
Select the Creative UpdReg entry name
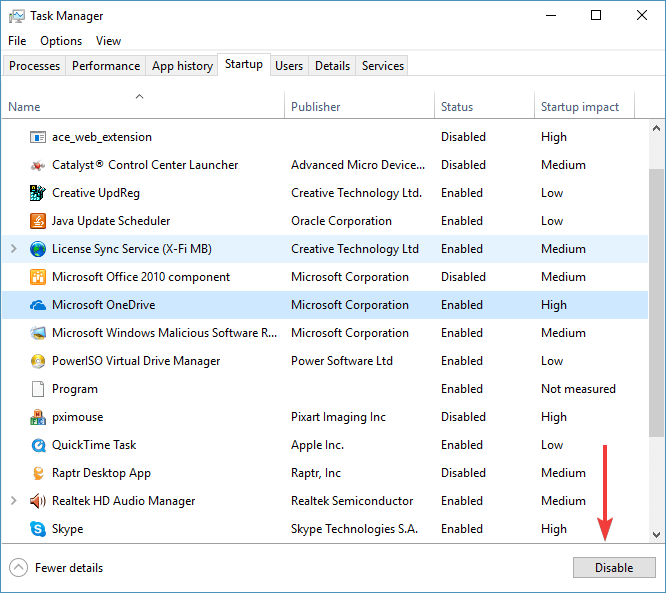[x=96, y=193]
